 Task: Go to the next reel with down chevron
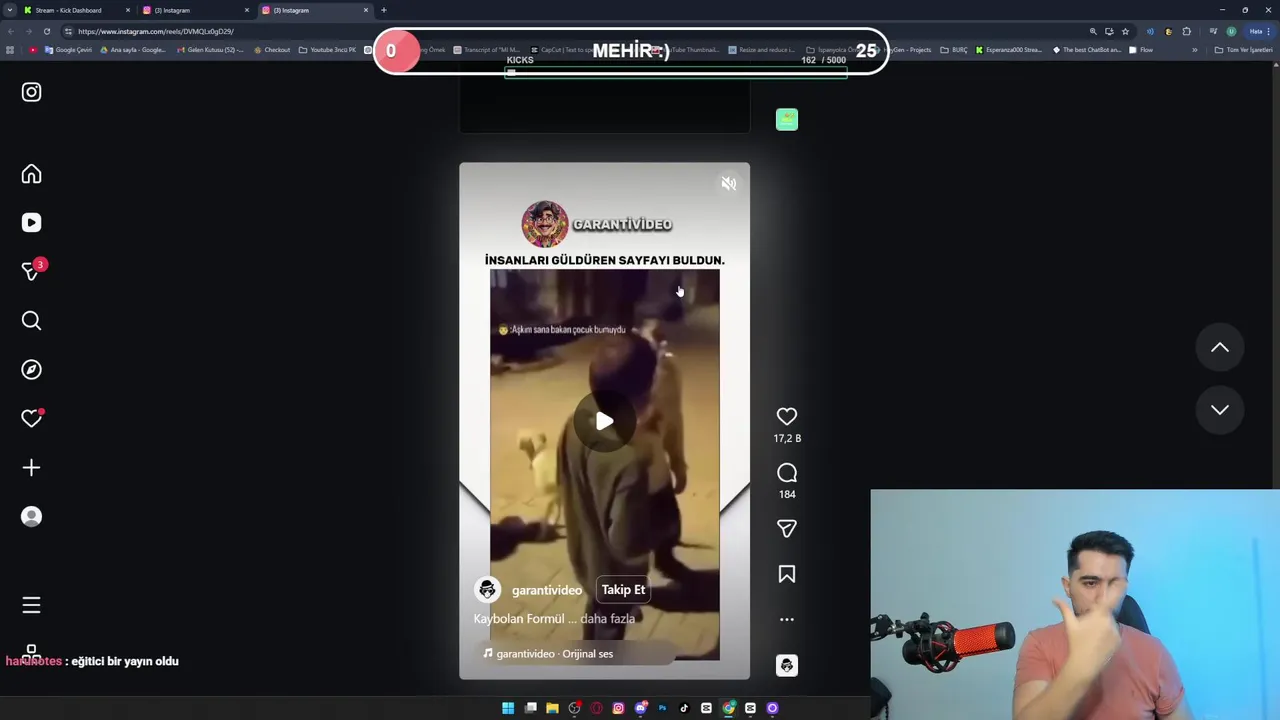[1220, 409]
